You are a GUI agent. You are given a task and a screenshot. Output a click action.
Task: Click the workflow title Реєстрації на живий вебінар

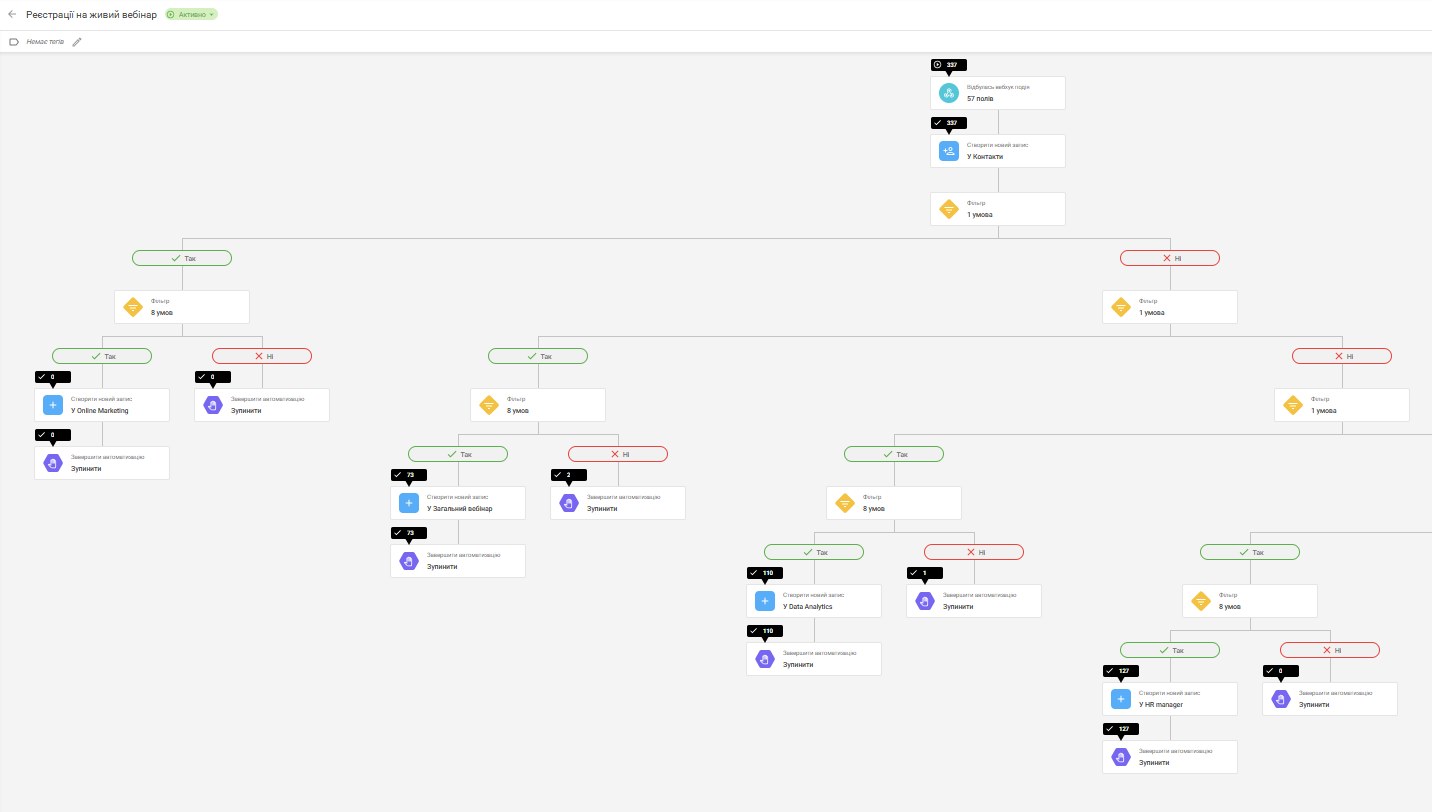91,15
